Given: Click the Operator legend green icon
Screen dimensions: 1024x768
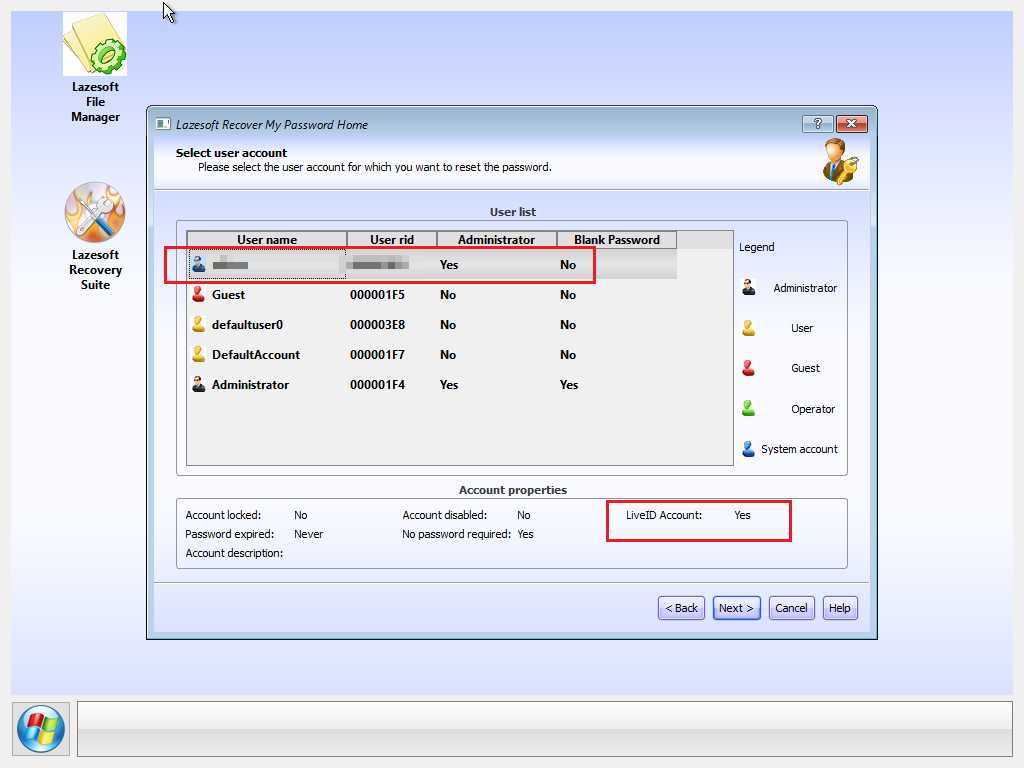Looking at the screenshot, I should (x=748, y=409).
